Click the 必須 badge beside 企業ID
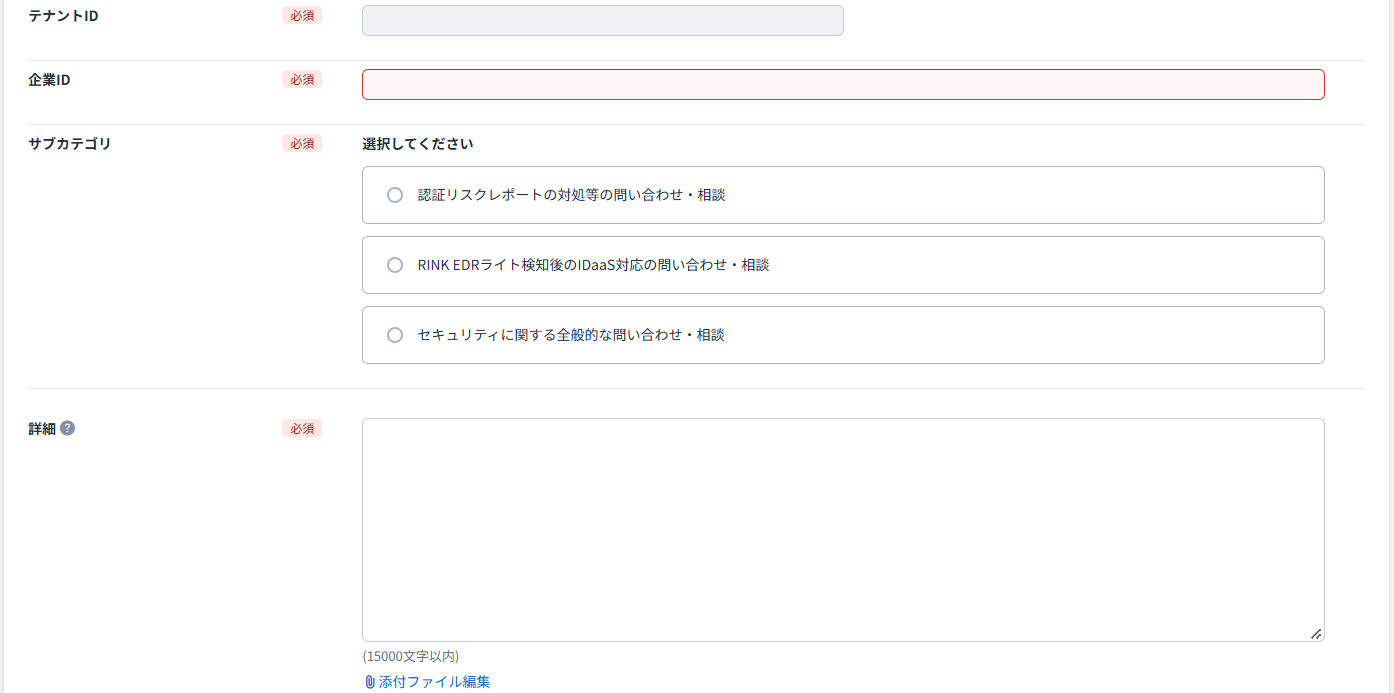 (302, 79)
